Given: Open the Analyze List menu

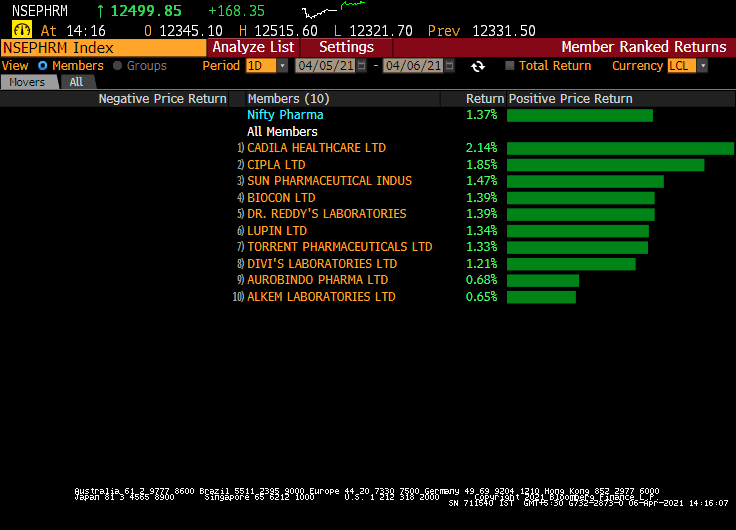Looking at the screenshot, I should click(253, 47).
